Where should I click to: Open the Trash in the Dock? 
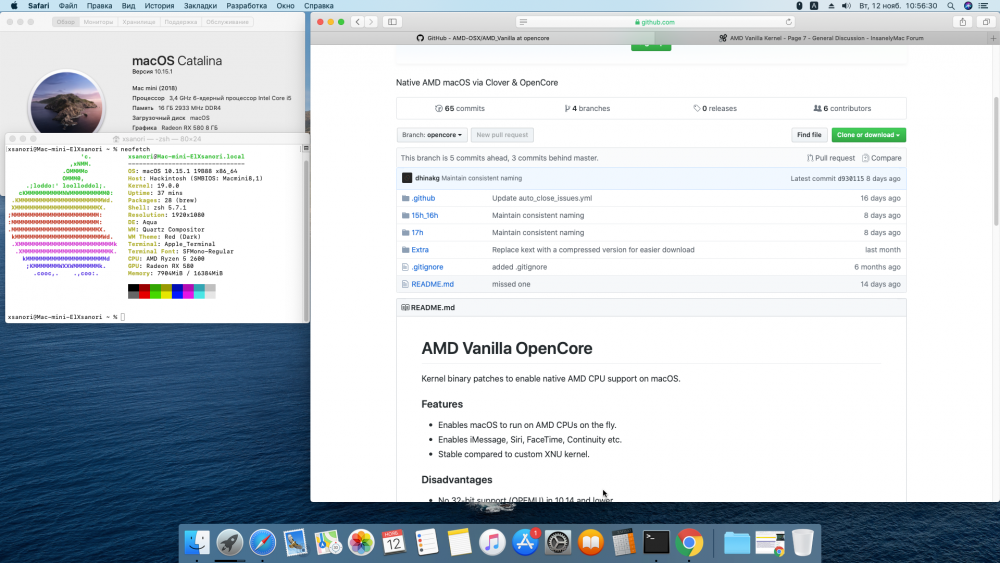point(802,543)
